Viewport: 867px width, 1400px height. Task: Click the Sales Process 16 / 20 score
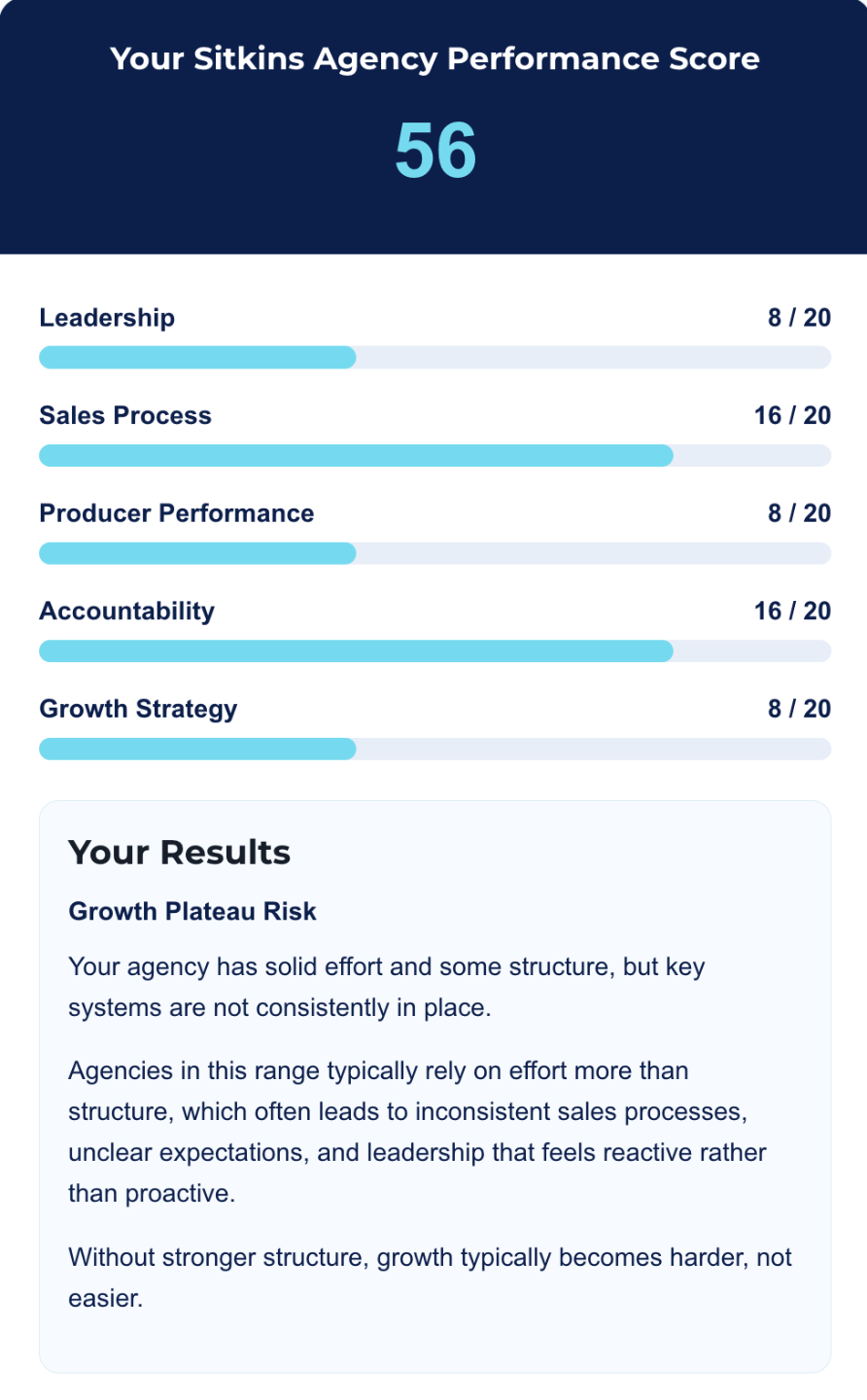792,416
